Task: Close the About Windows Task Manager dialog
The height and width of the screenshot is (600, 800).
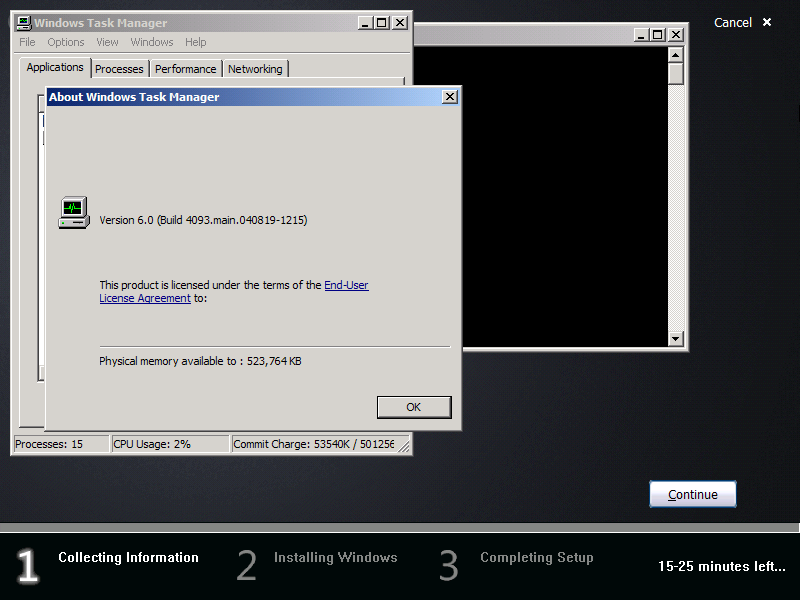Action: (449, 97)
